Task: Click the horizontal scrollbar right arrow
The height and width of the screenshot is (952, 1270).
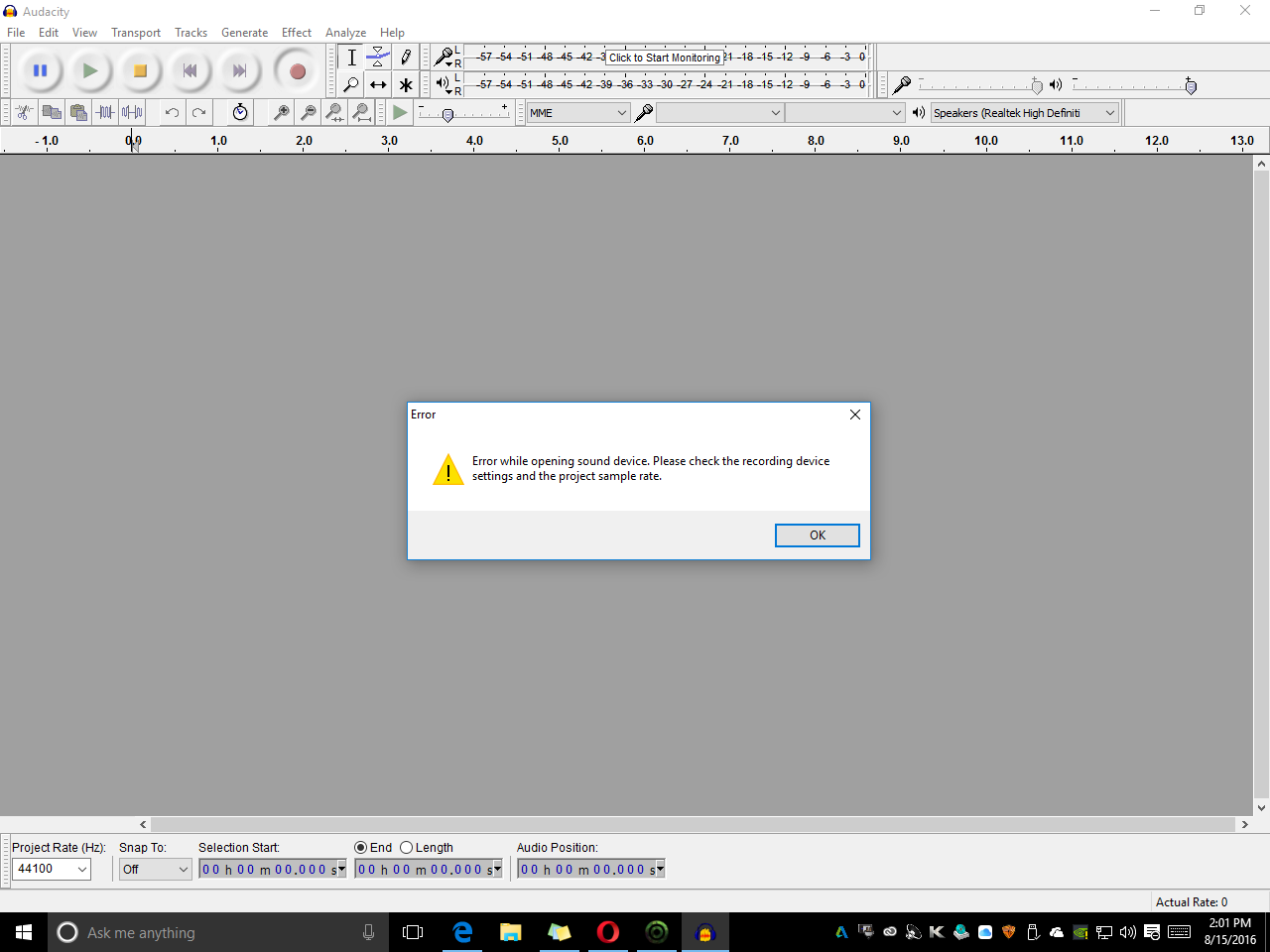Action: point(1244,824)
